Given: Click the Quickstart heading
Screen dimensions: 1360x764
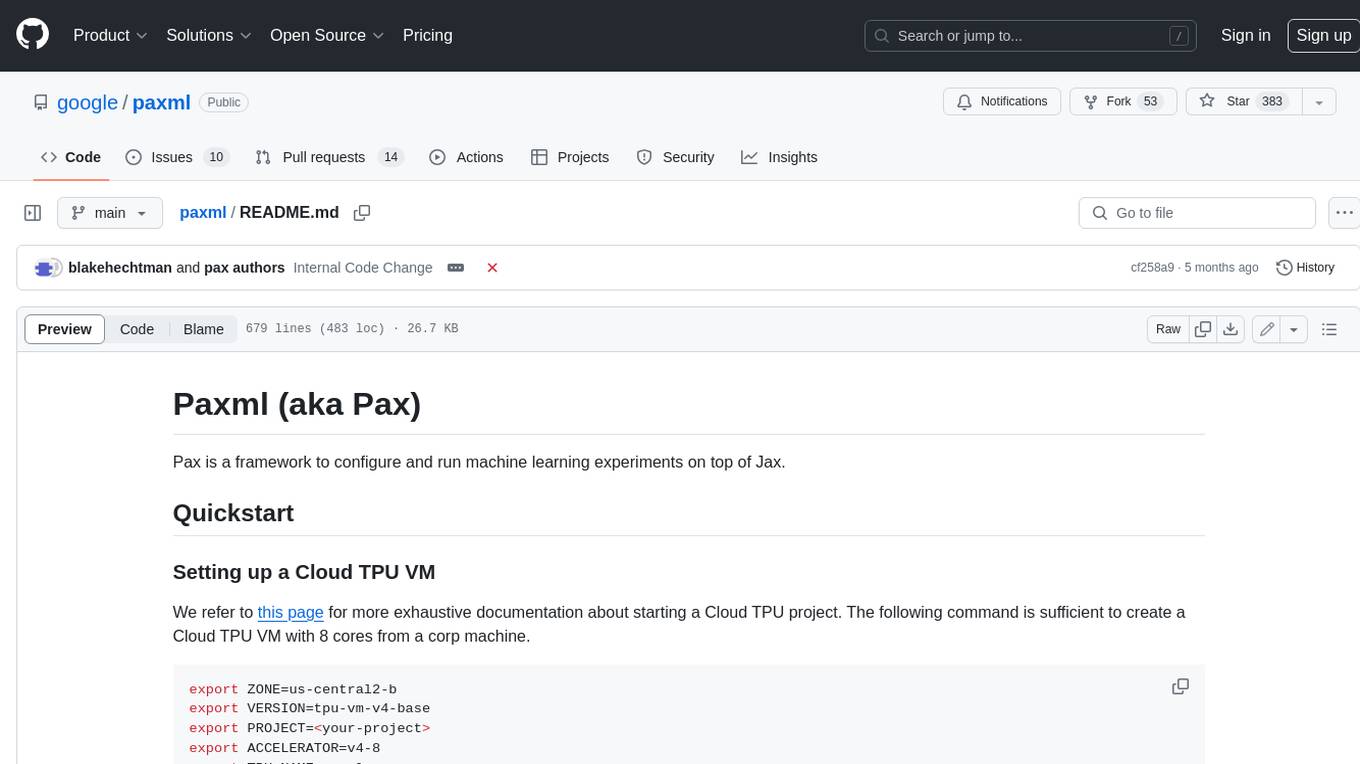Looking at the screenshot, I should pyautogui.click(x=233, y=513).
